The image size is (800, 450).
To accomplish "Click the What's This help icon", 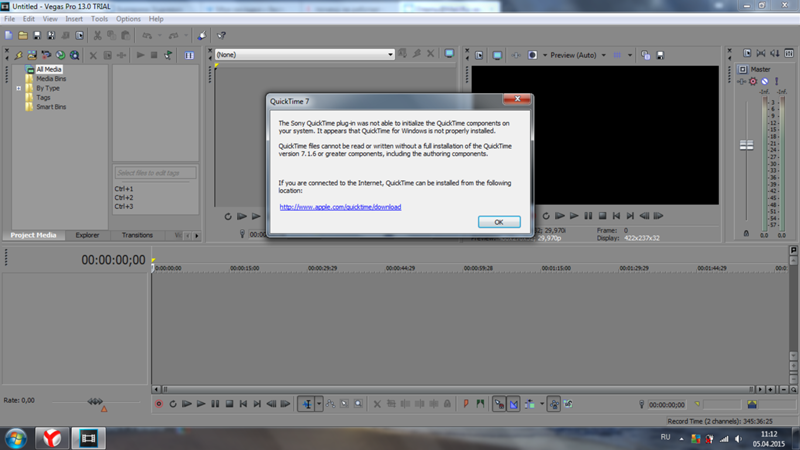I will [221, 35].
